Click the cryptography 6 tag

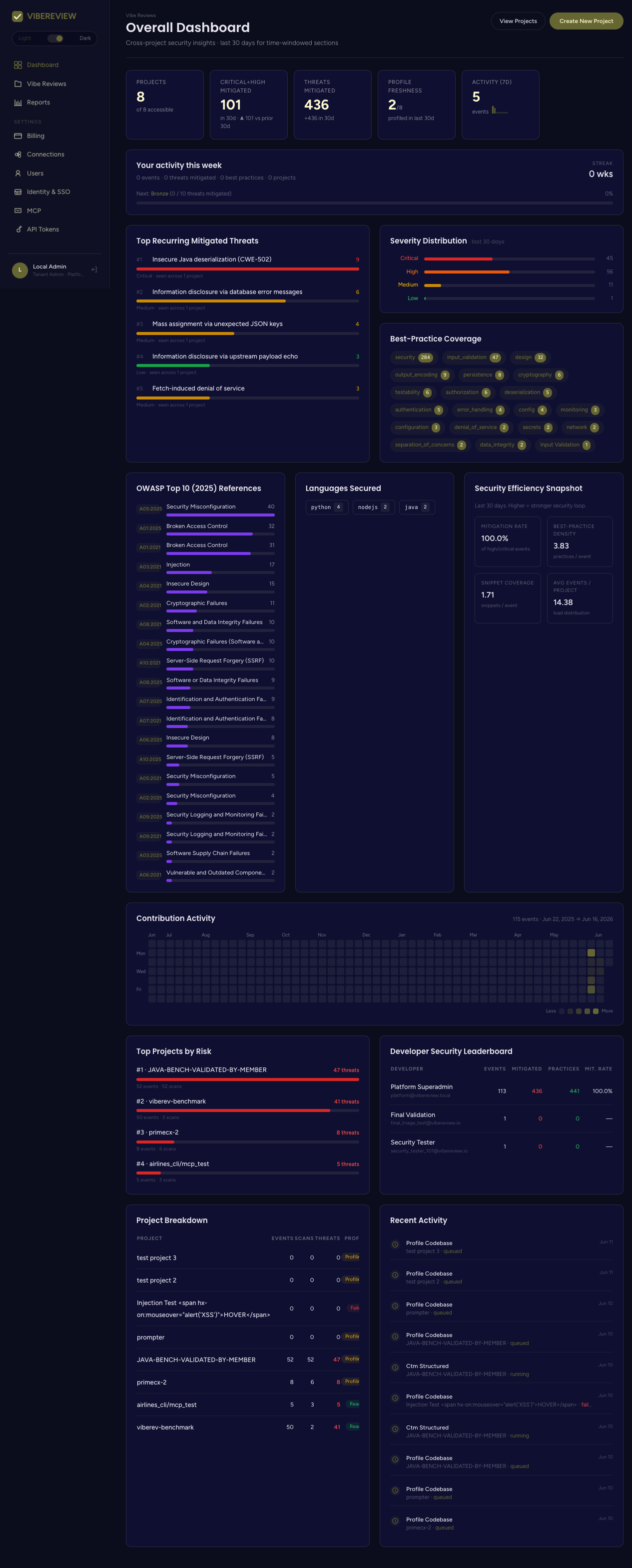(x=540, y=375)
